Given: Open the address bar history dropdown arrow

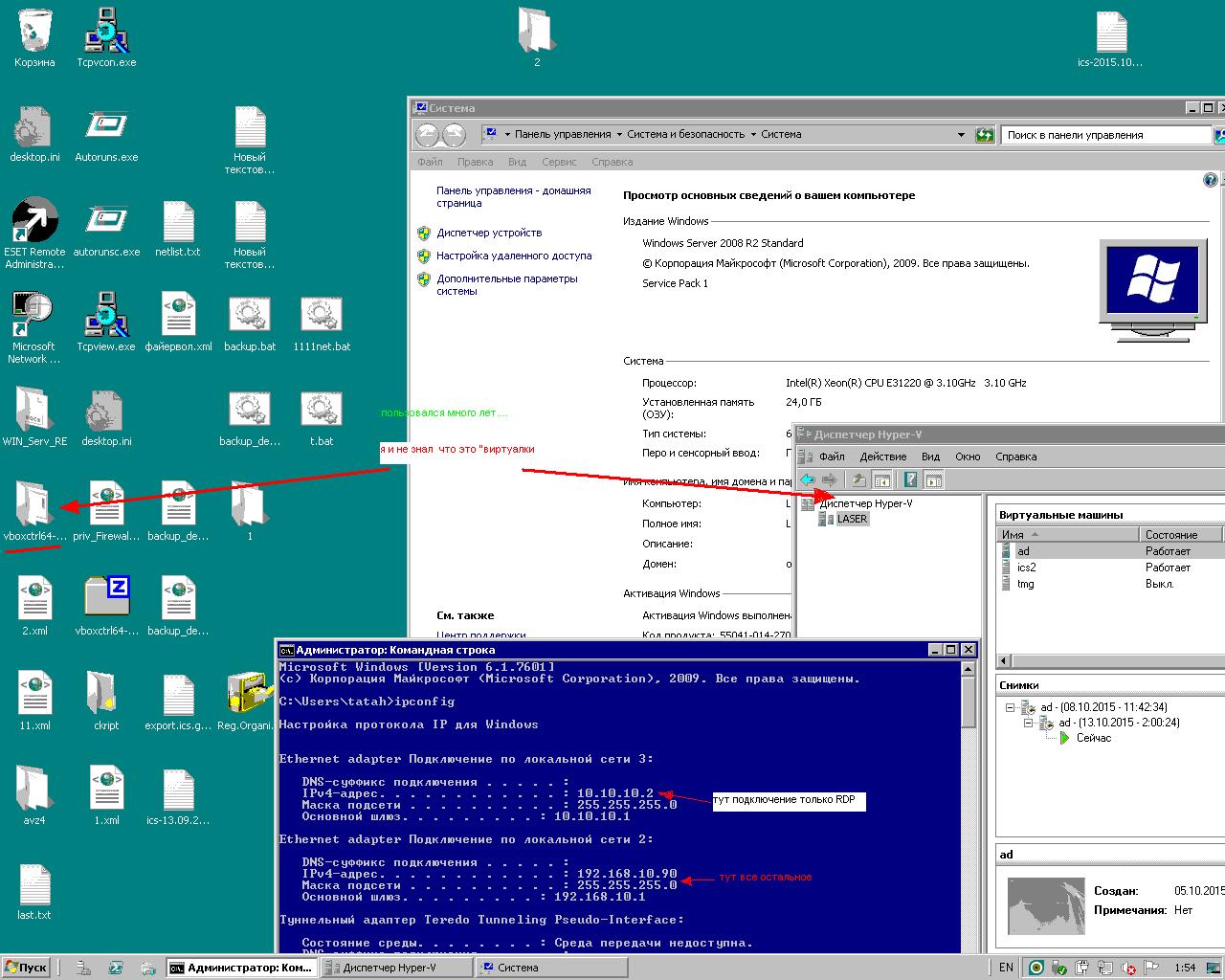Looking at the screenshot, I should [x=961, y=135].
